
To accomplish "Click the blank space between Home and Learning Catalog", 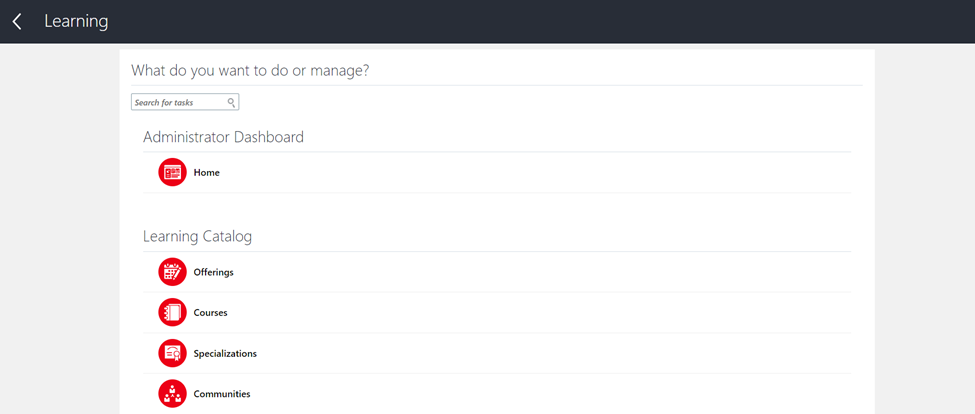I will pos(497,209).
